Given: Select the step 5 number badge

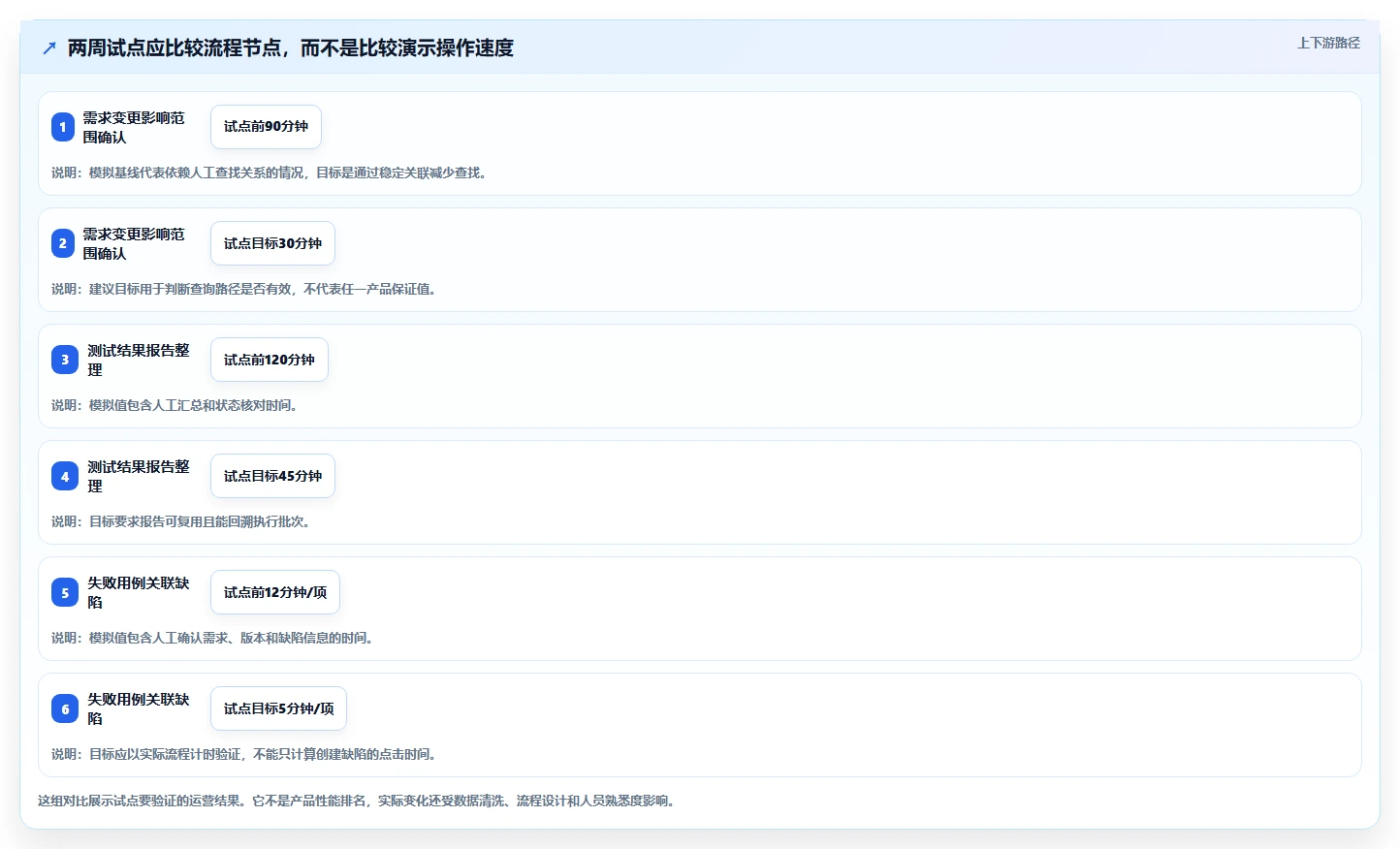Looking at the screenshot, I should [x=65, y=592].
